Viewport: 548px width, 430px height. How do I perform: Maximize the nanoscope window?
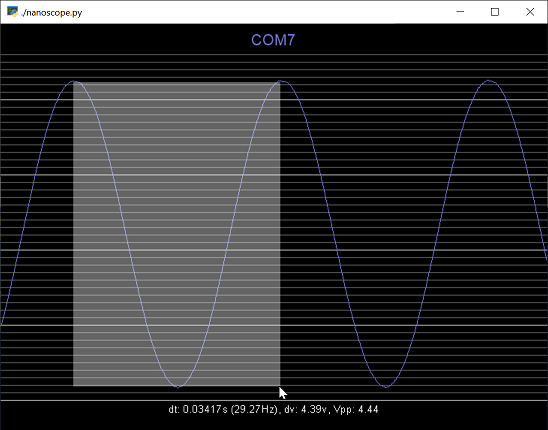pos(495,12)
